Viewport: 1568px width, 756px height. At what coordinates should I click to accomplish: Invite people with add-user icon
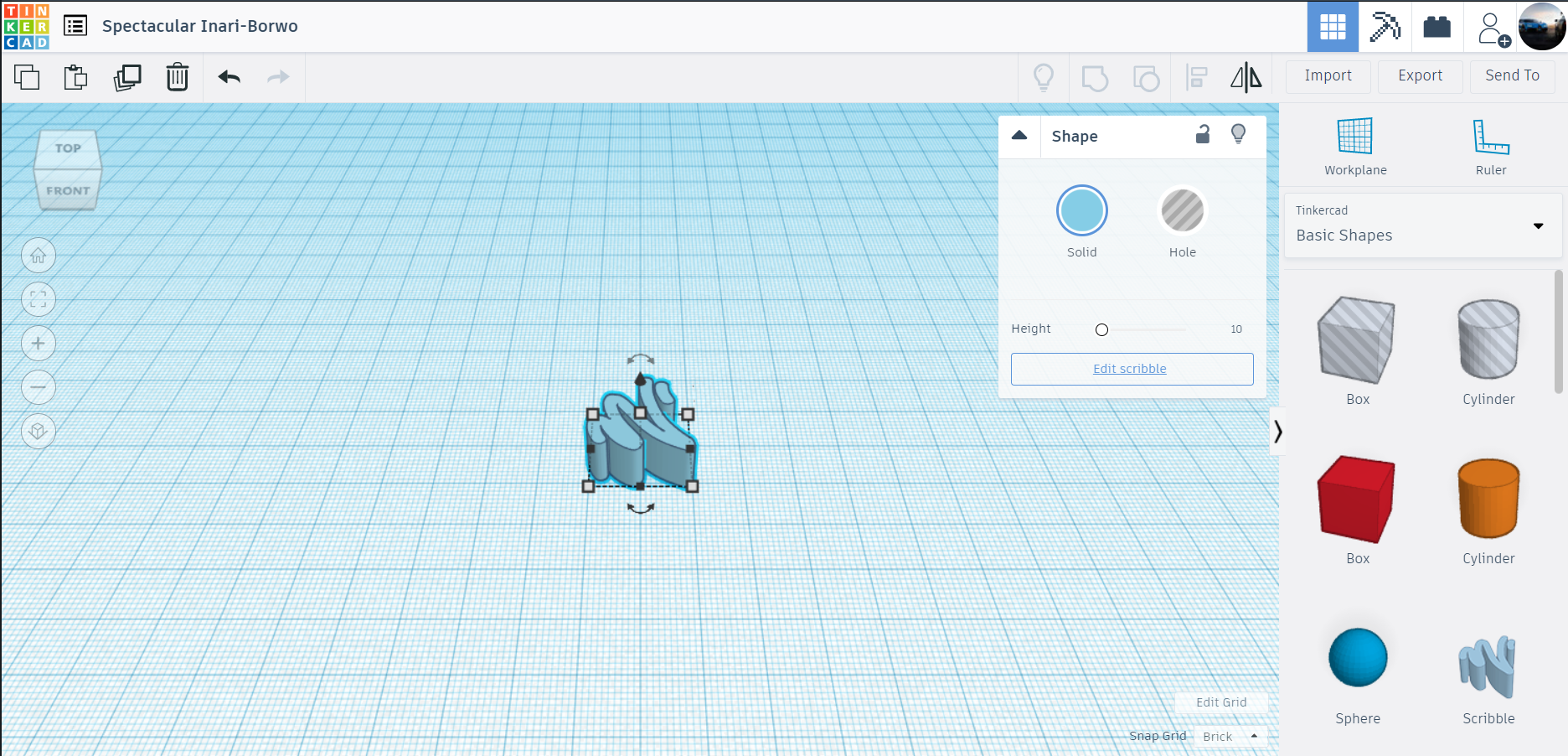pos(1493,28)
